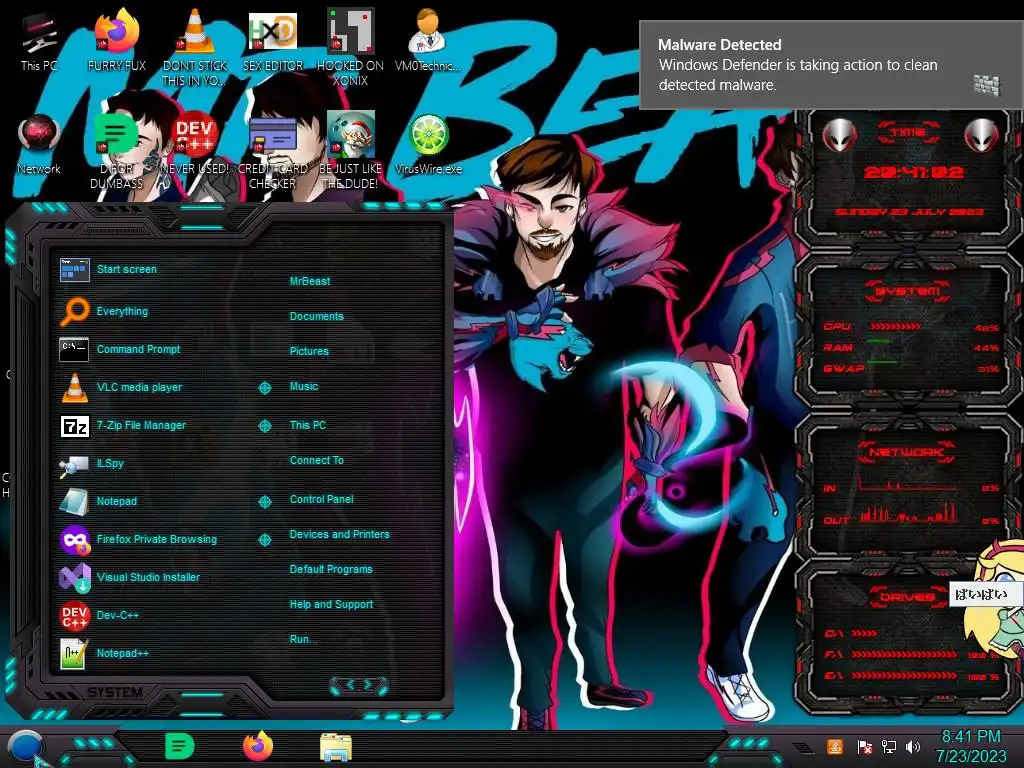Click the F:\ drive bar in Drives widget
Image resolution: width=1024 pixels, height=768 pixels.
904,654
